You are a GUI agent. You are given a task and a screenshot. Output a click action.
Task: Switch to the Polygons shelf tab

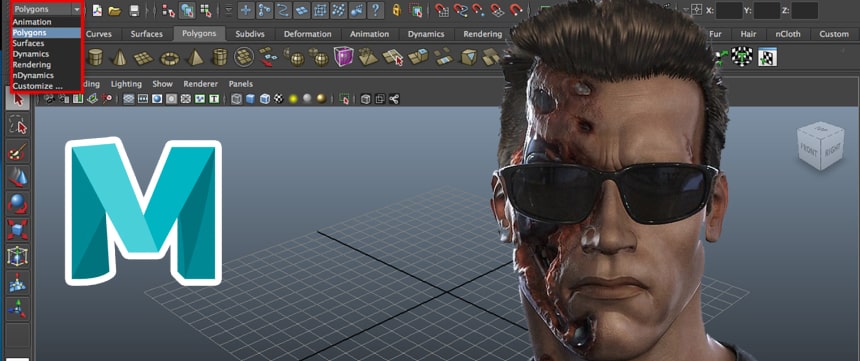[x=199, y=33]
